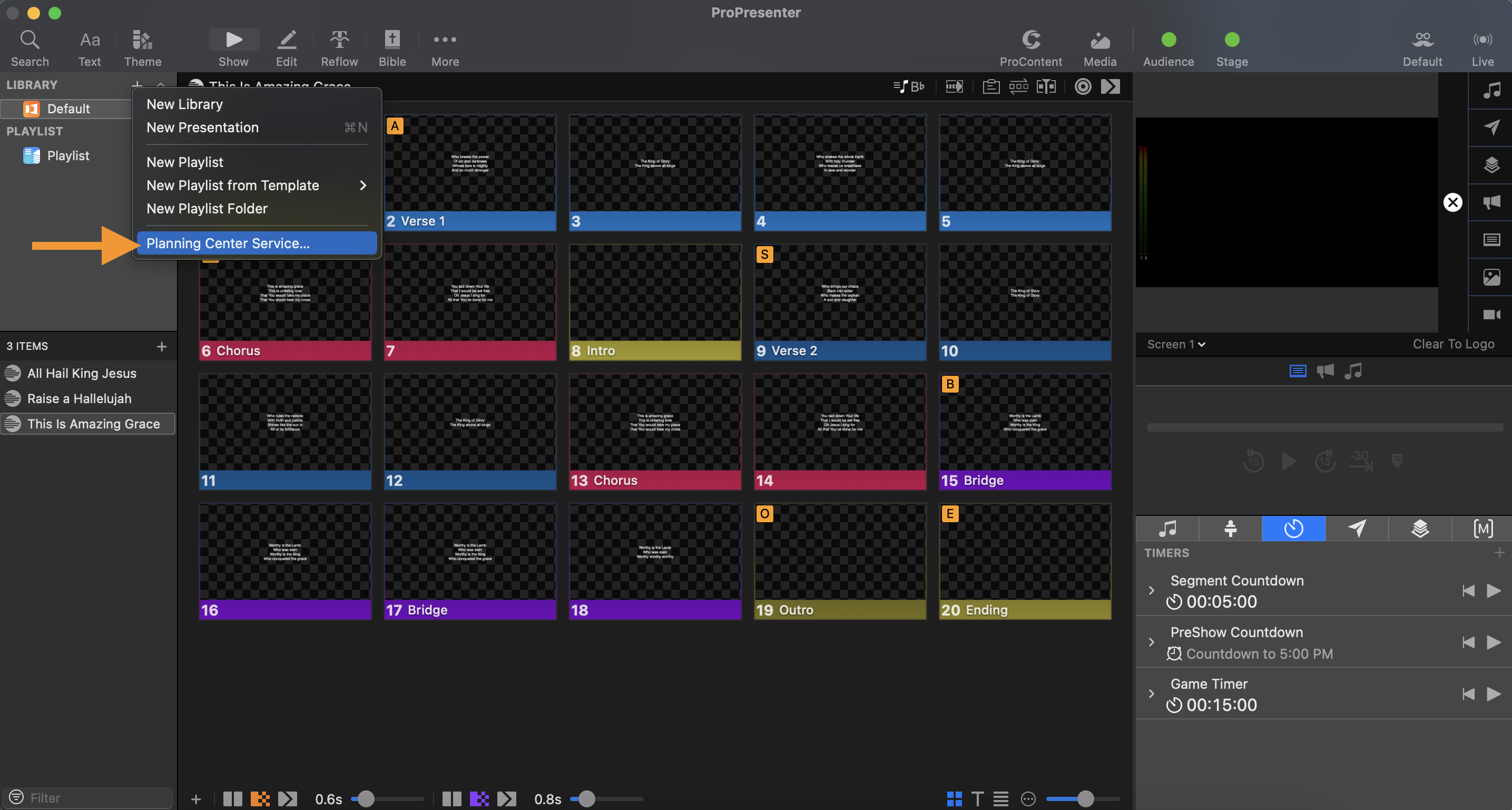The image size is (1512, 810).
Task: Expand the PreShow Countdown timer
Action: click(1151, 642)
